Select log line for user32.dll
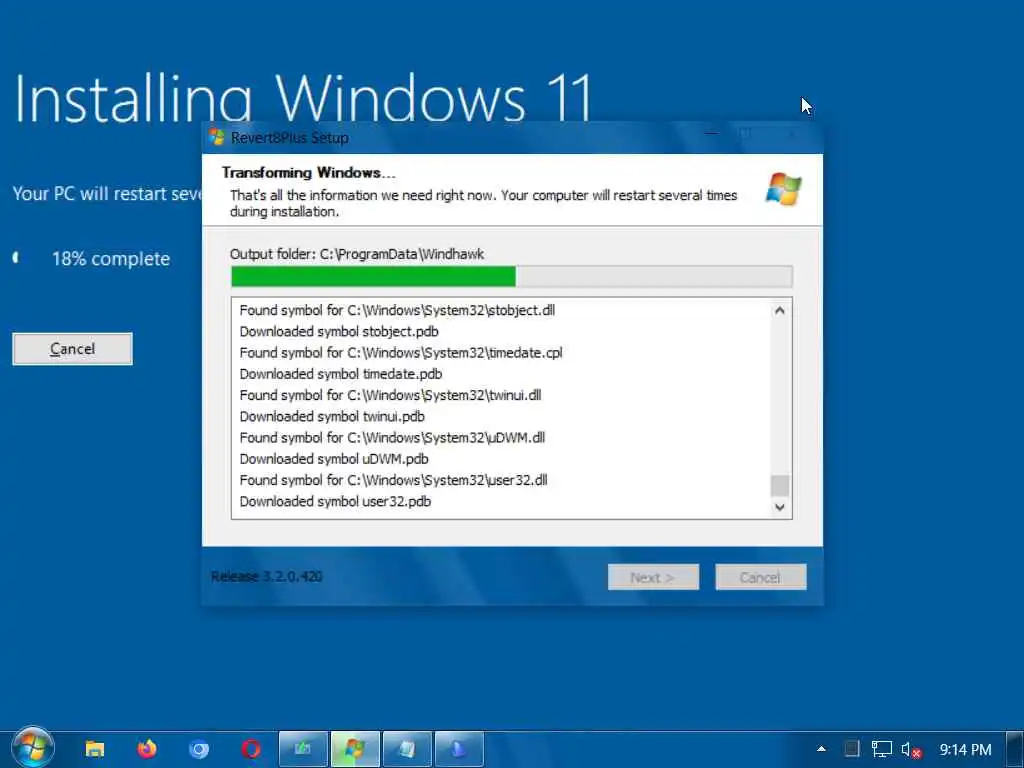This screenshot has height=768, width=1024. 393,480
